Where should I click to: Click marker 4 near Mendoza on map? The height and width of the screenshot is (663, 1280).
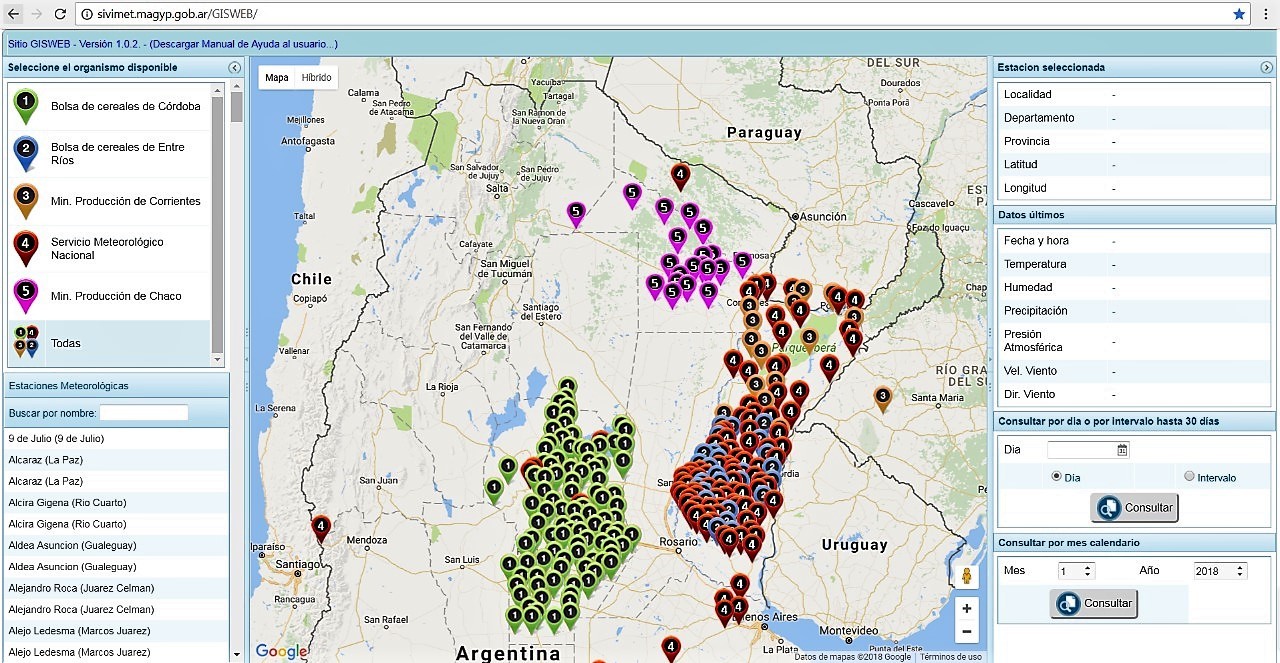pos(321,527)
